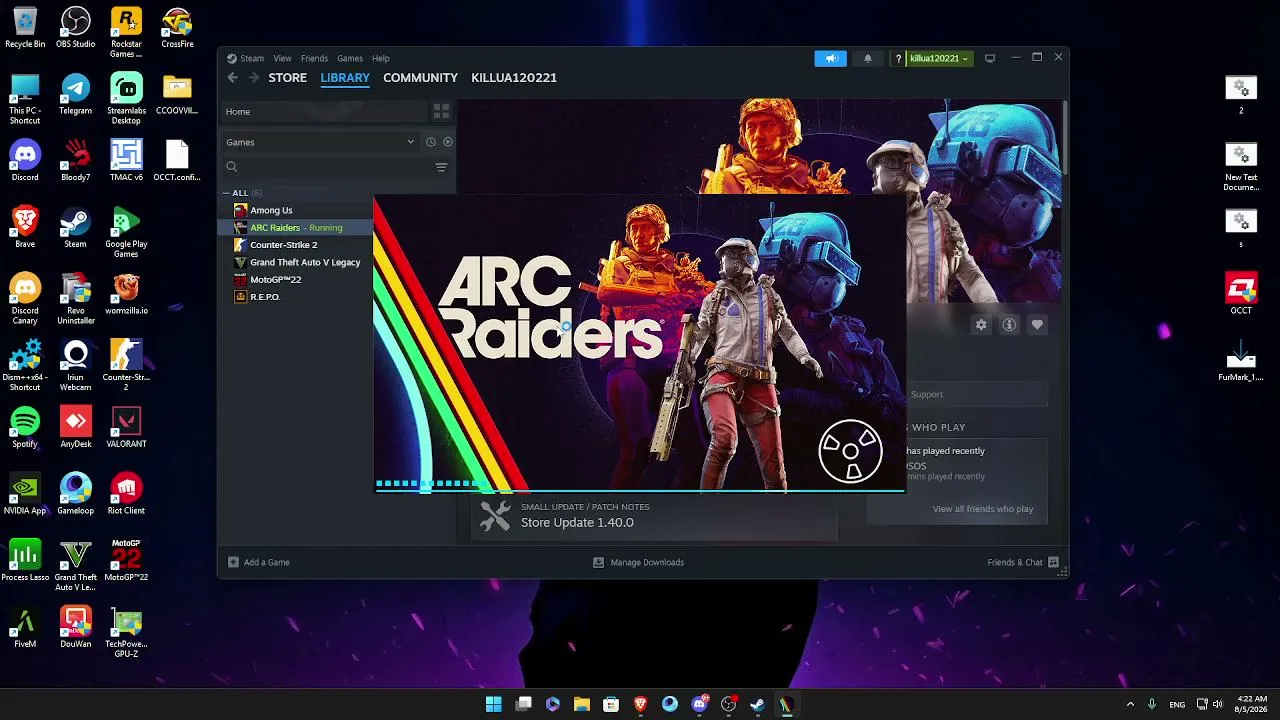Open the Friends menu

click(314, 58)
